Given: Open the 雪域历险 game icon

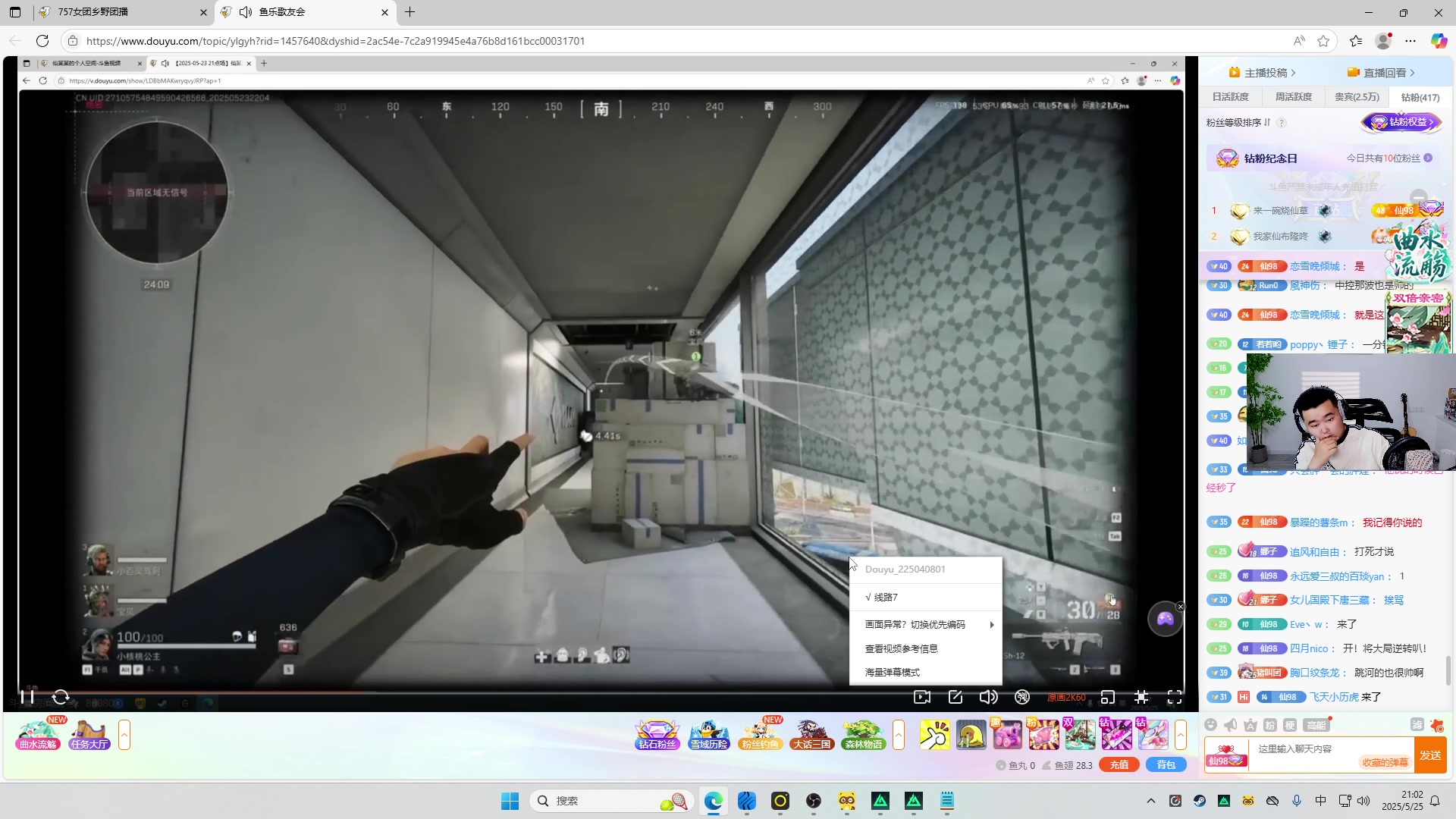Looking at the screenshot, I should 709,734.
